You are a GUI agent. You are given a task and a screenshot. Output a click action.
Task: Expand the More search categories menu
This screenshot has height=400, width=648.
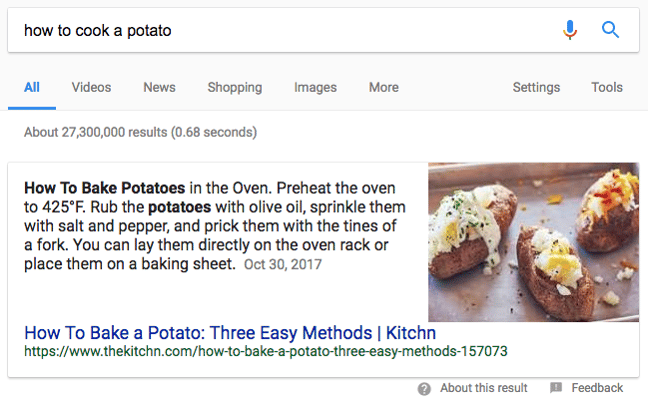pyautogui.click(x=383, y=88)
